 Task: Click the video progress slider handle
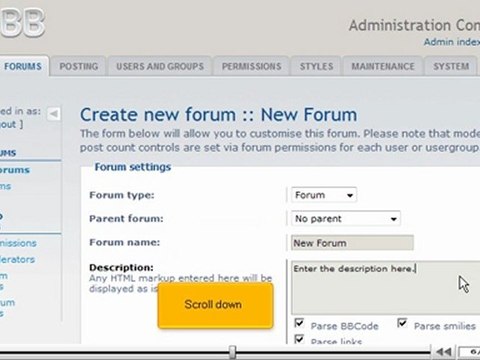[x=233, y=352]
